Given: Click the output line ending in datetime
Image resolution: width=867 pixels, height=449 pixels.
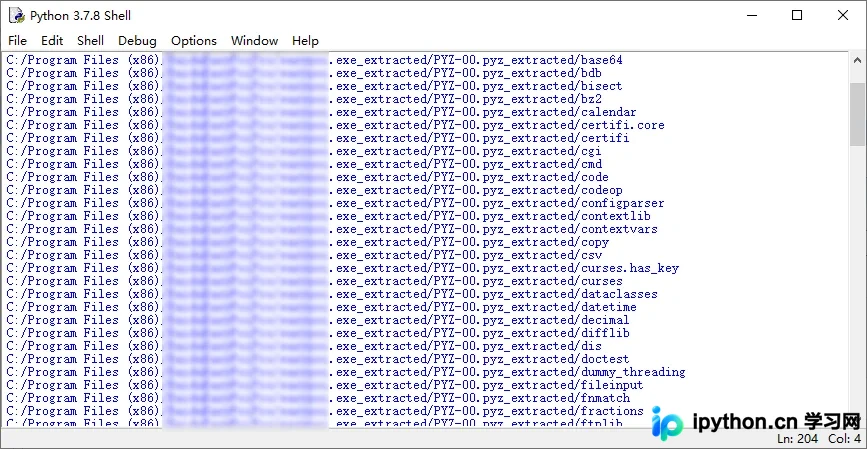Looking at the screenshot, I should (x=322, y=307).
